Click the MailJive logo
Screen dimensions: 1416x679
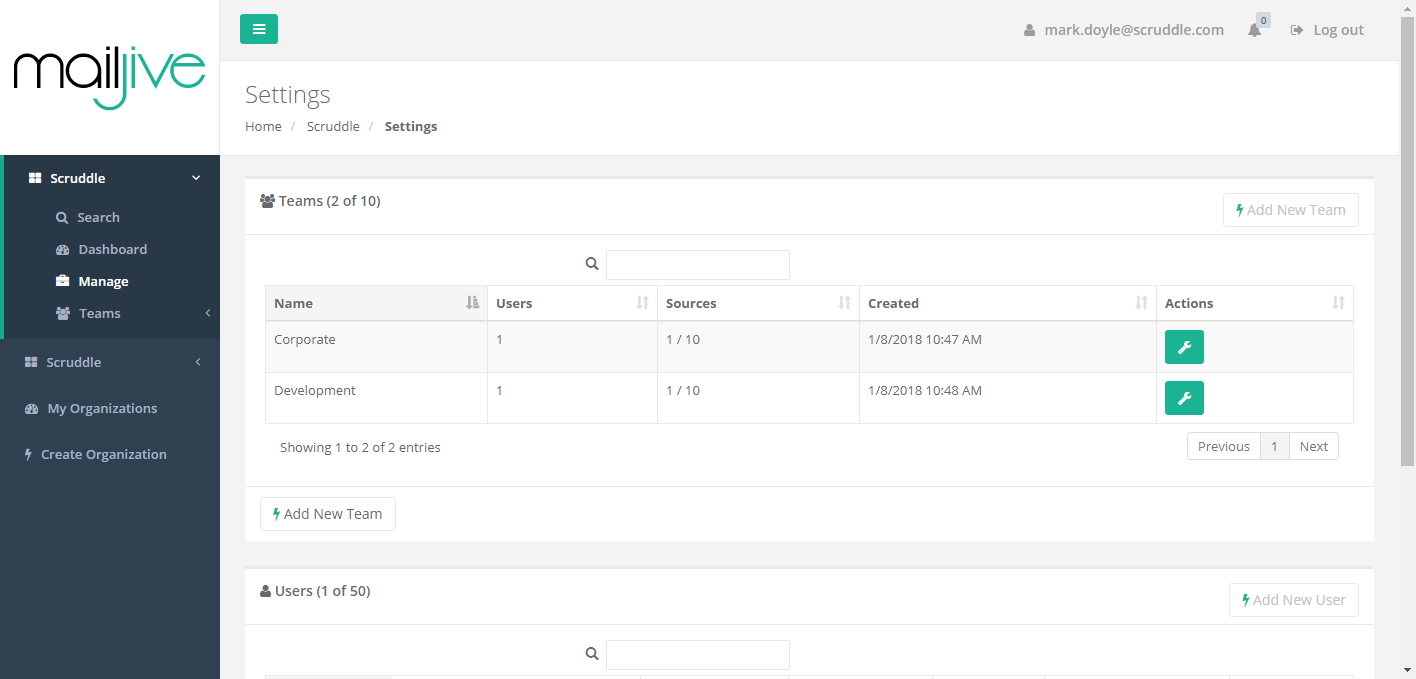coord(109,76)
